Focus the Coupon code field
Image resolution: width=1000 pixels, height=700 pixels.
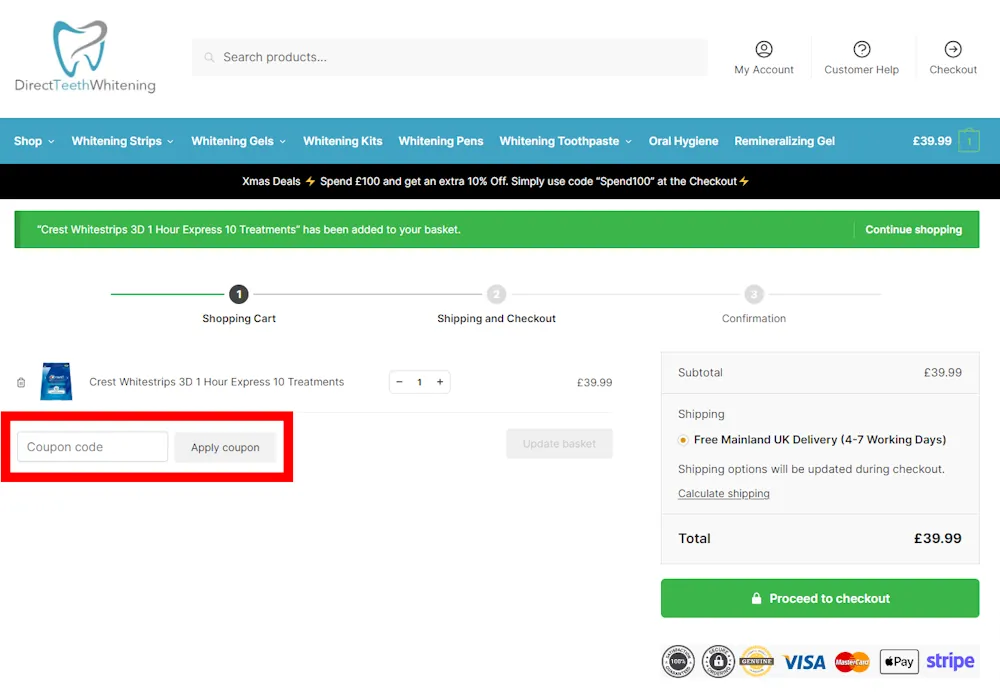click(x=92, y=447)
